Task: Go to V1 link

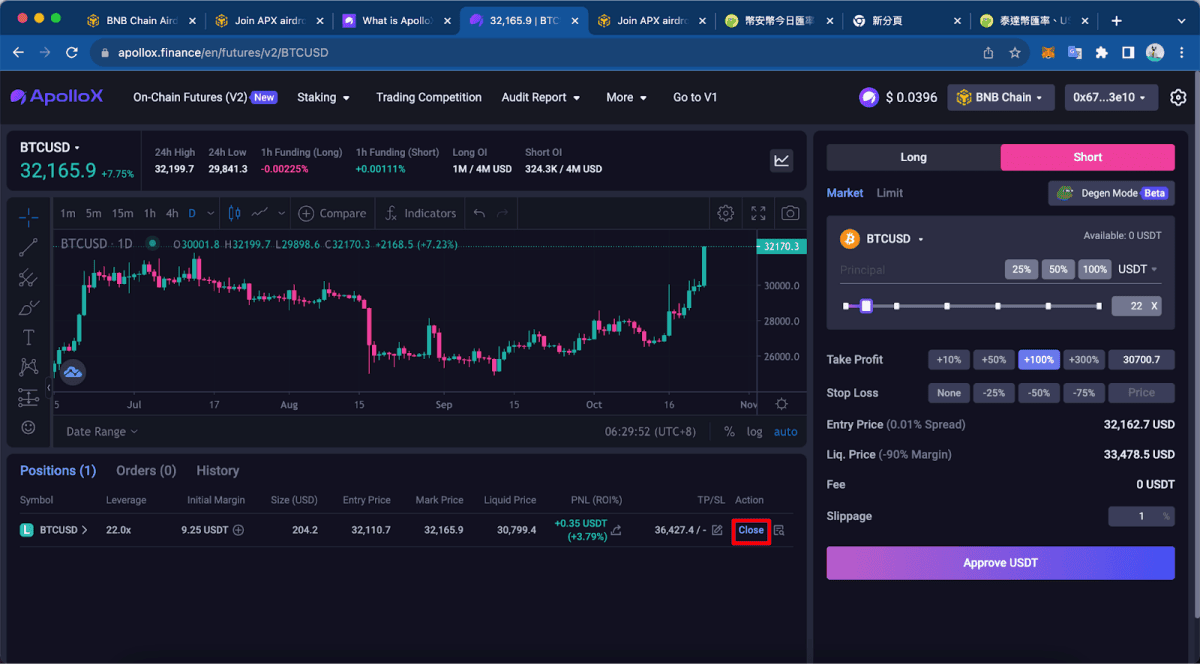Action: point(695,97)
